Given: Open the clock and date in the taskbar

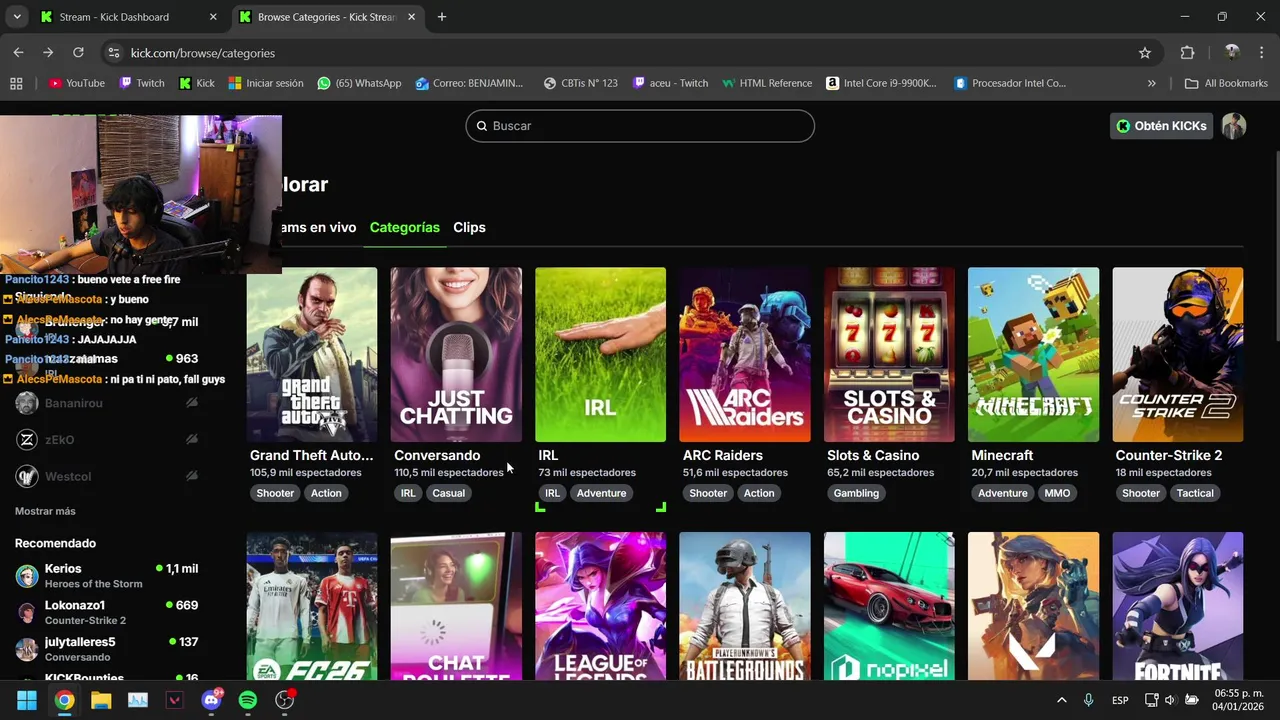Looking at the screenshot, I should click(x=1238, y=700).
